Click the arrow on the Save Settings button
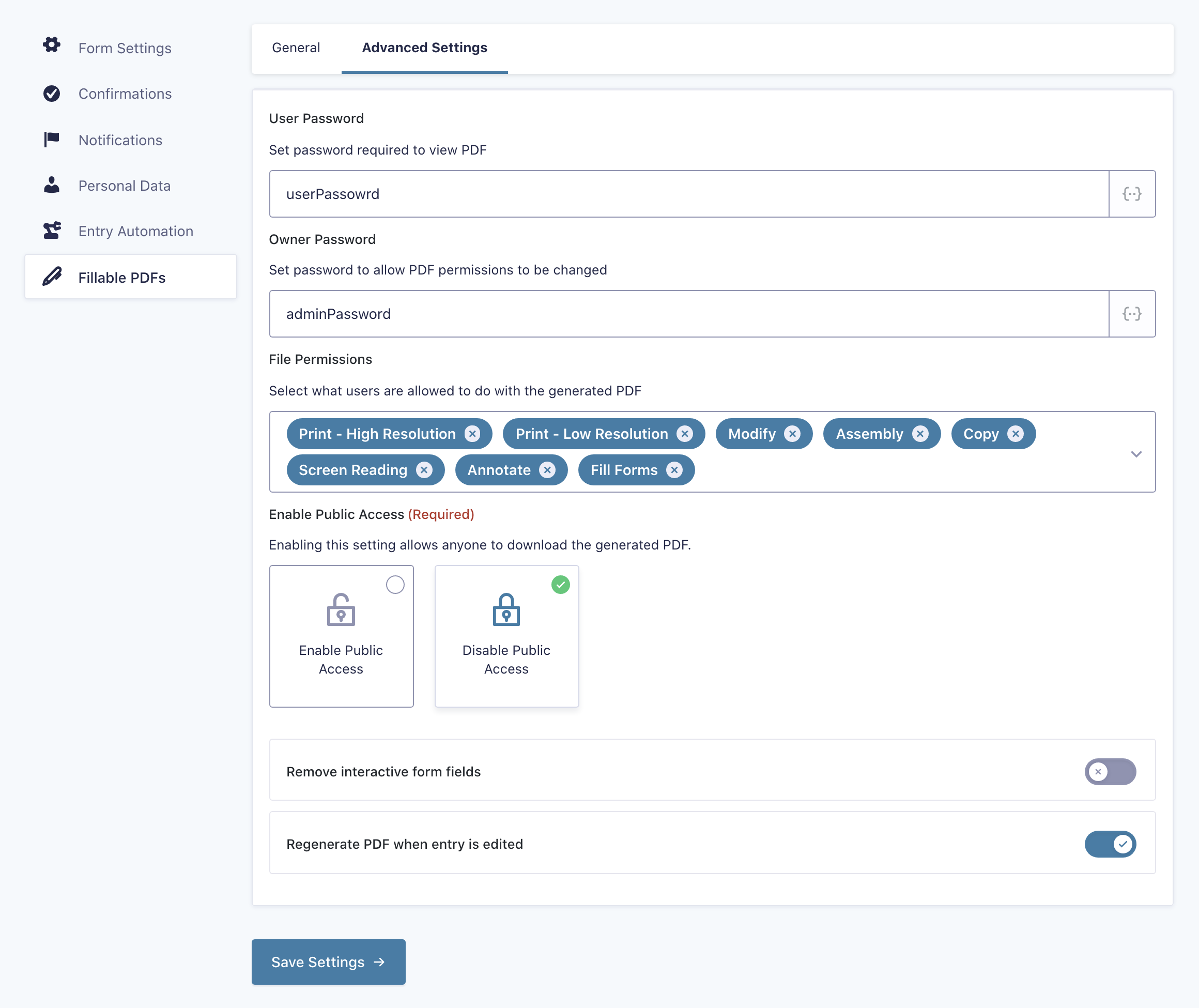Image resolution: width=1199 pixels, height=1008 pixels. pyautogui.click(x=379, y=963)
